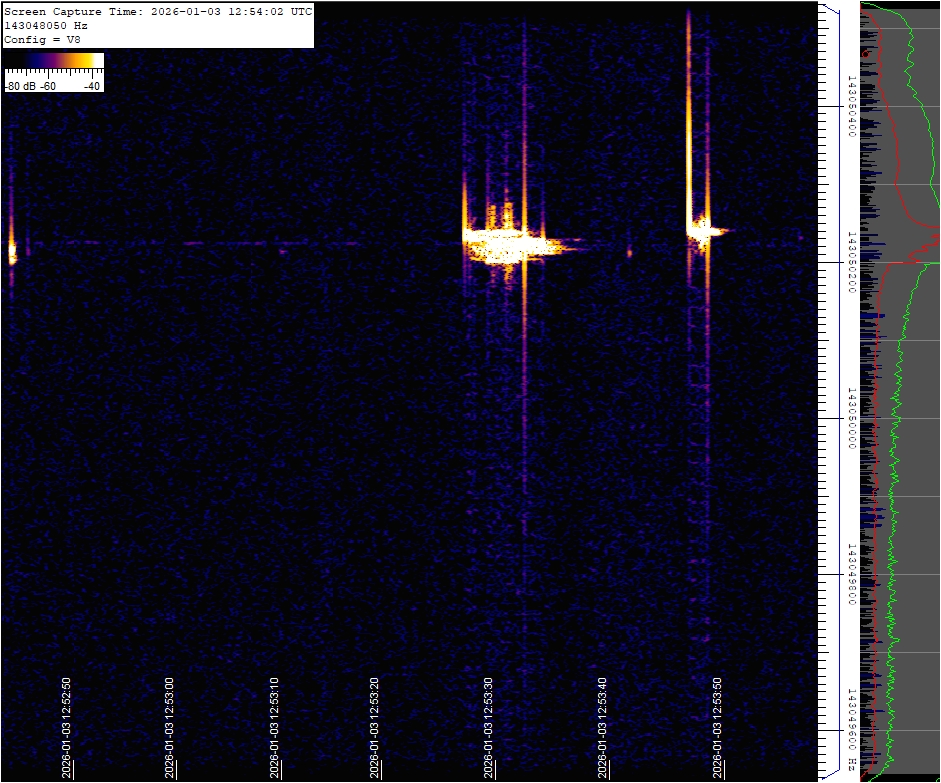Click the short bright burst at left edge
Viewport: 941px width, 783px height.
point(12,251)
